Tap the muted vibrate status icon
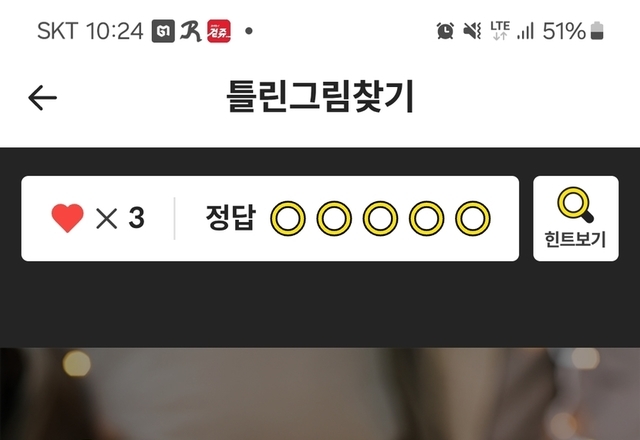 (x=472, y=31)
